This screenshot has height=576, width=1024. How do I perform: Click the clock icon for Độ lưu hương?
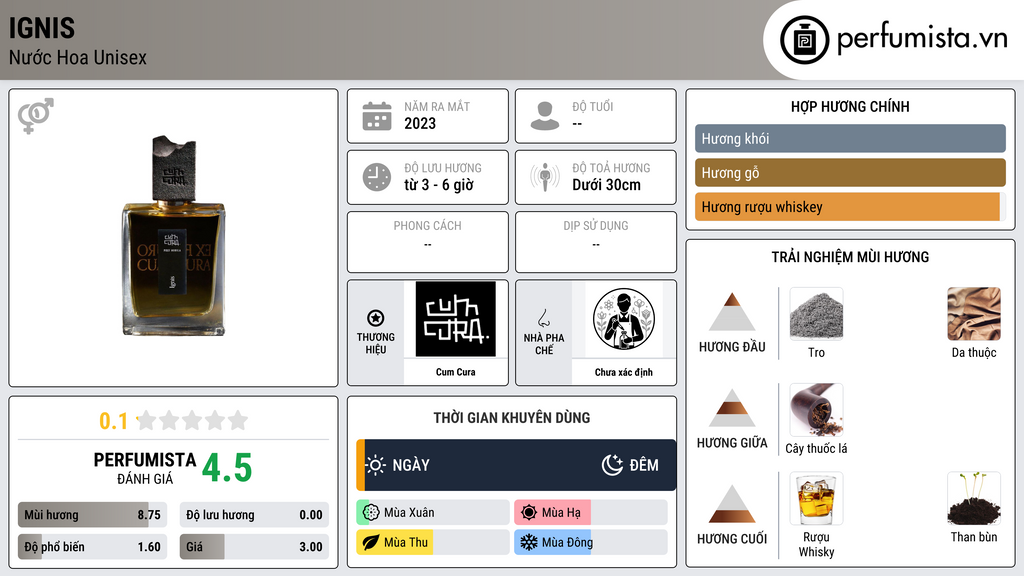coord(377,177)
